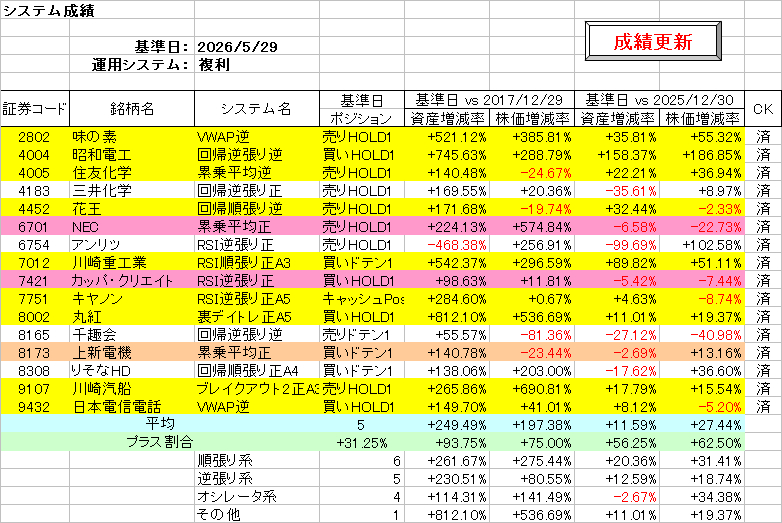
Task: Select the オシレータ系 label cell
Action: 257,497
